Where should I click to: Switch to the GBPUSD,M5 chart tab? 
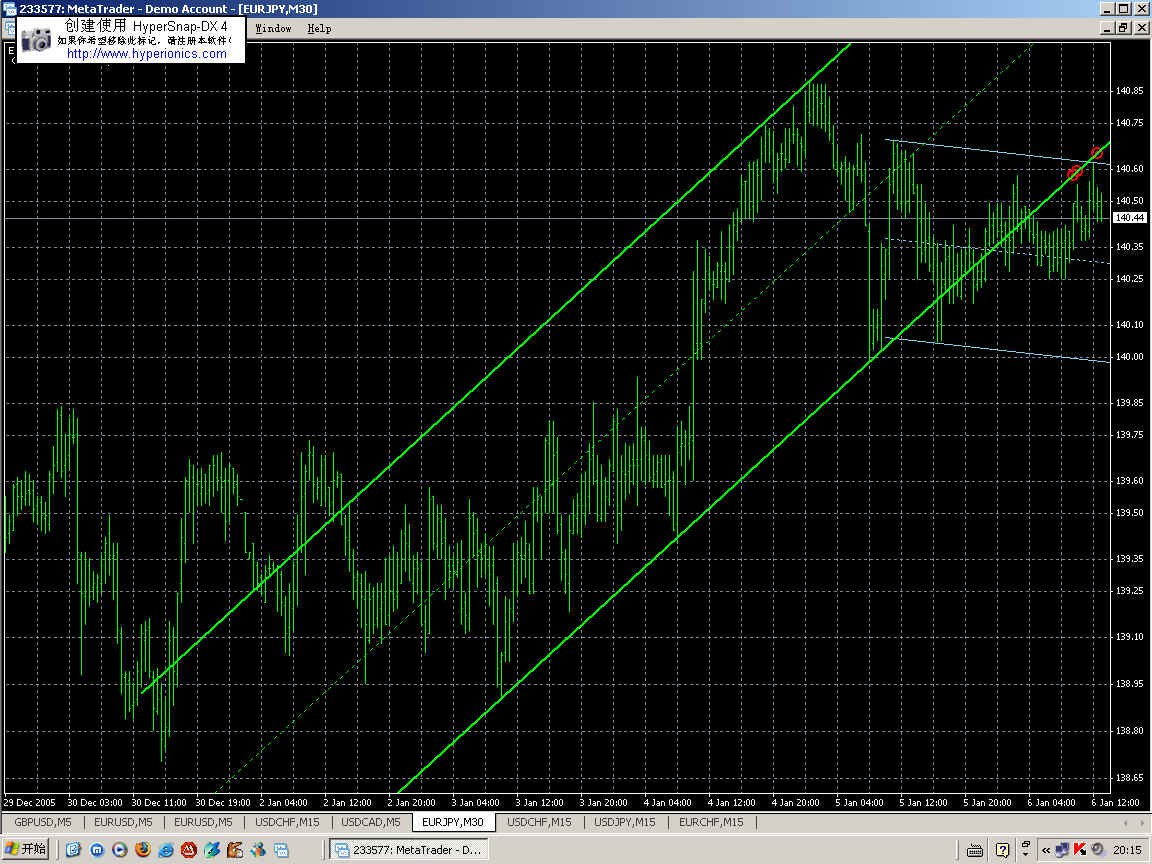[43, 822]
